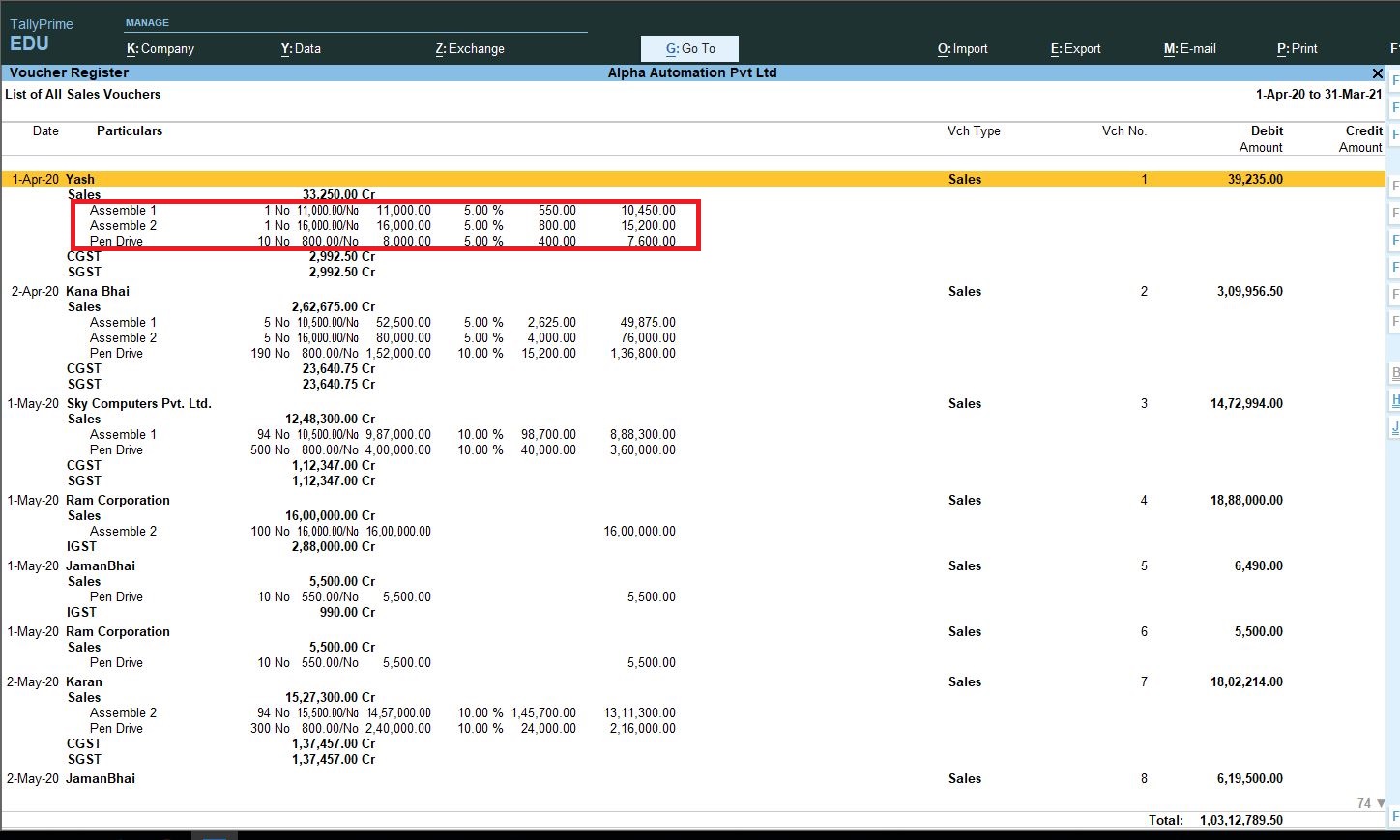1400x840 pixels.
Task: Select the Sky Computers Pvt. Ltd. voucher row
Action: 387,403
